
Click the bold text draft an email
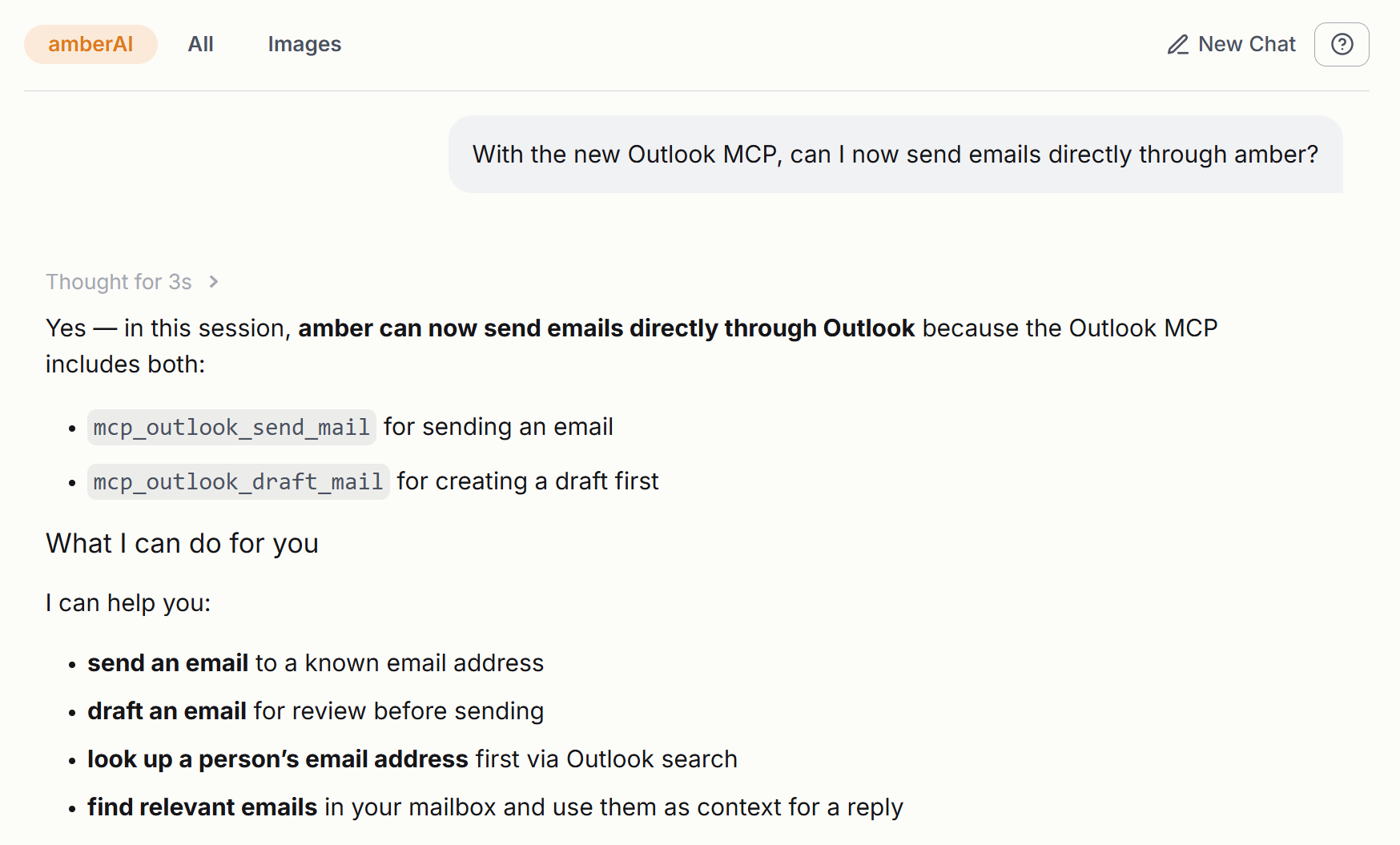167,711
